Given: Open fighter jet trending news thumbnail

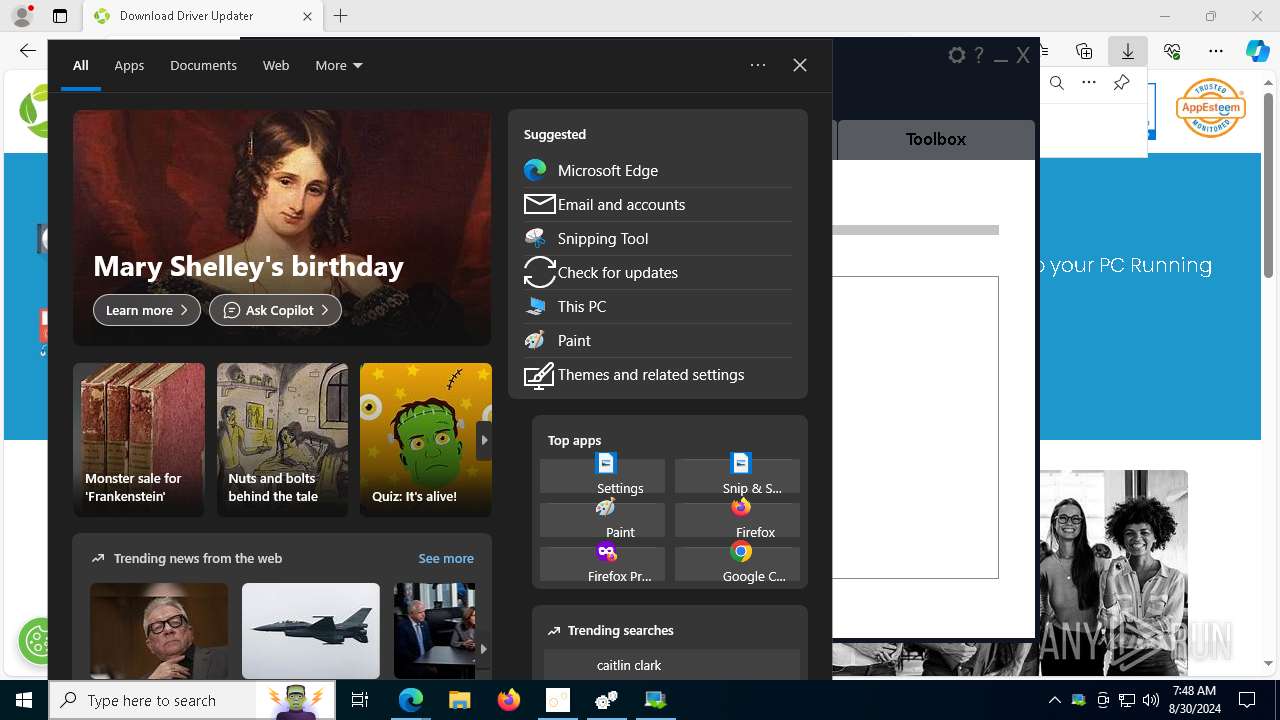Looking at the screenshot, I should (311, 631).
